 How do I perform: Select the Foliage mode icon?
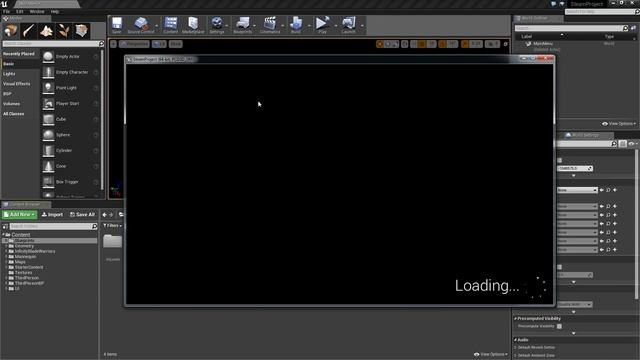point(64,31)
